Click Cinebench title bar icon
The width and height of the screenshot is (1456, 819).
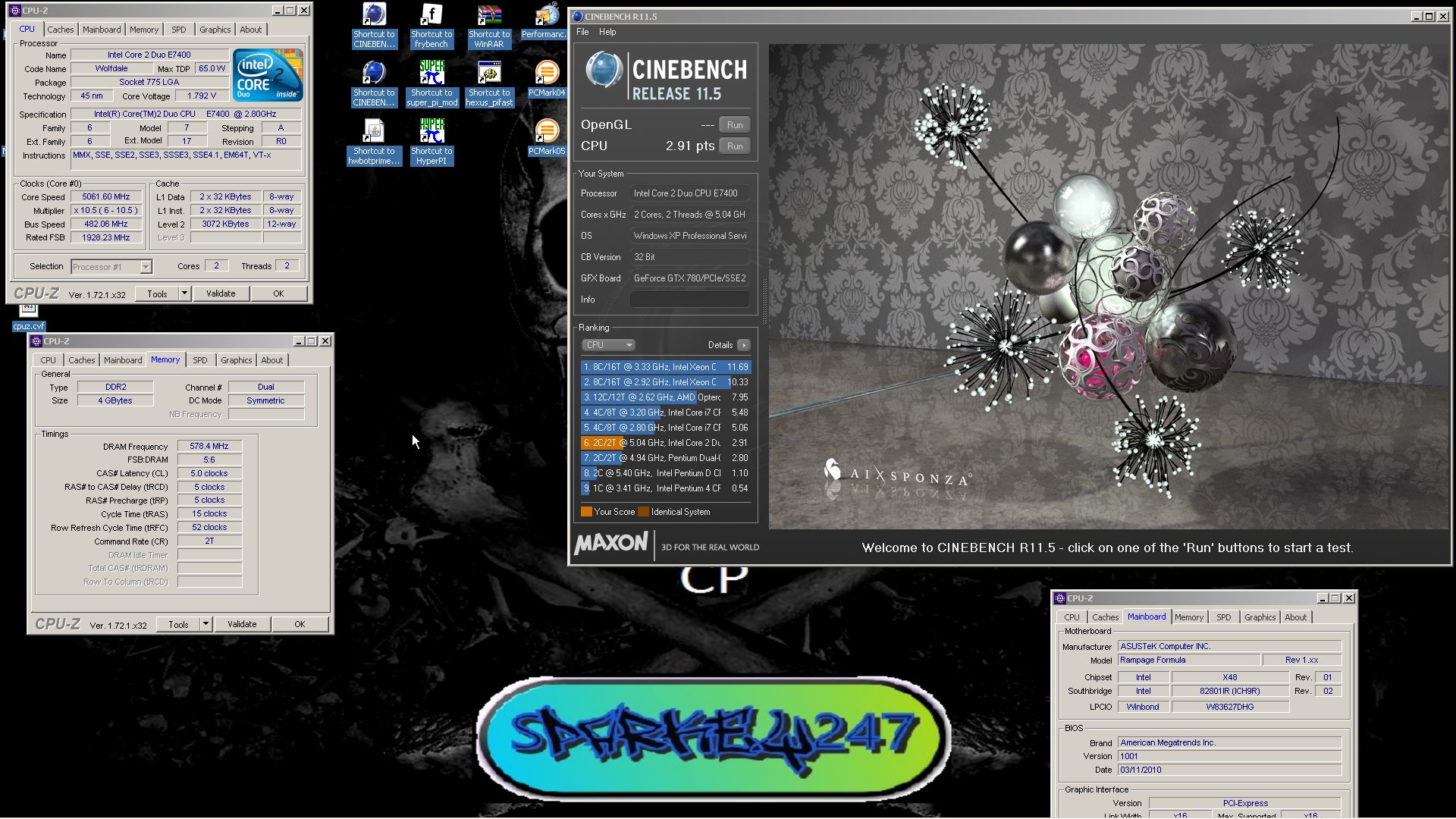click(578, 16)
